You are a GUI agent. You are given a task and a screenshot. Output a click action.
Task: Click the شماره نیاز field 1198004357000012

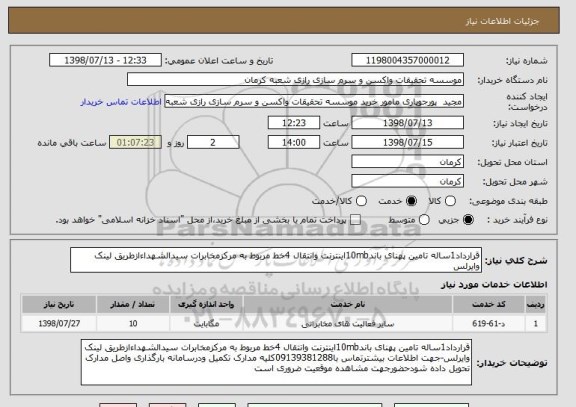click(407, 60)
